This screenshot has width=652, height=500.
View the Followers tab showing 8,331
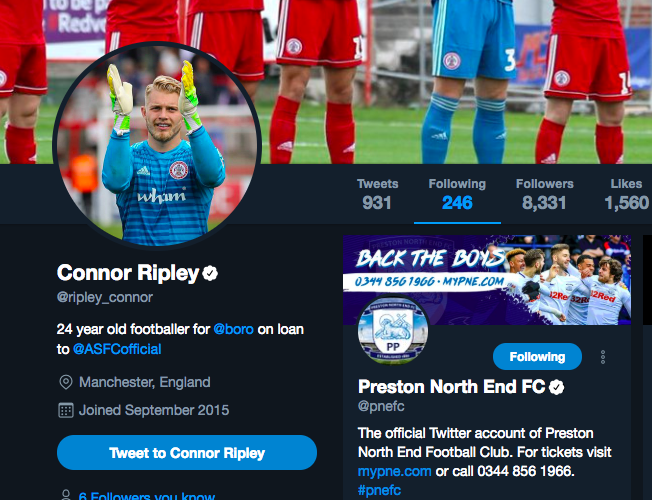[x=544, y=194]
